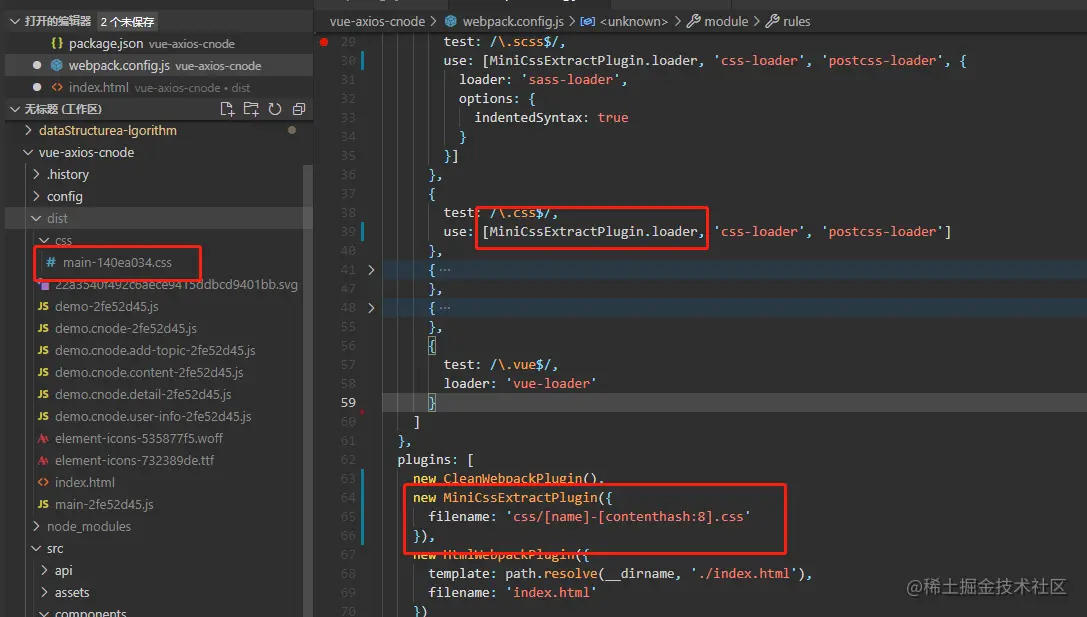
Task: Select main-140ea034.css in the dist folder
Action: tap(116, 262)
